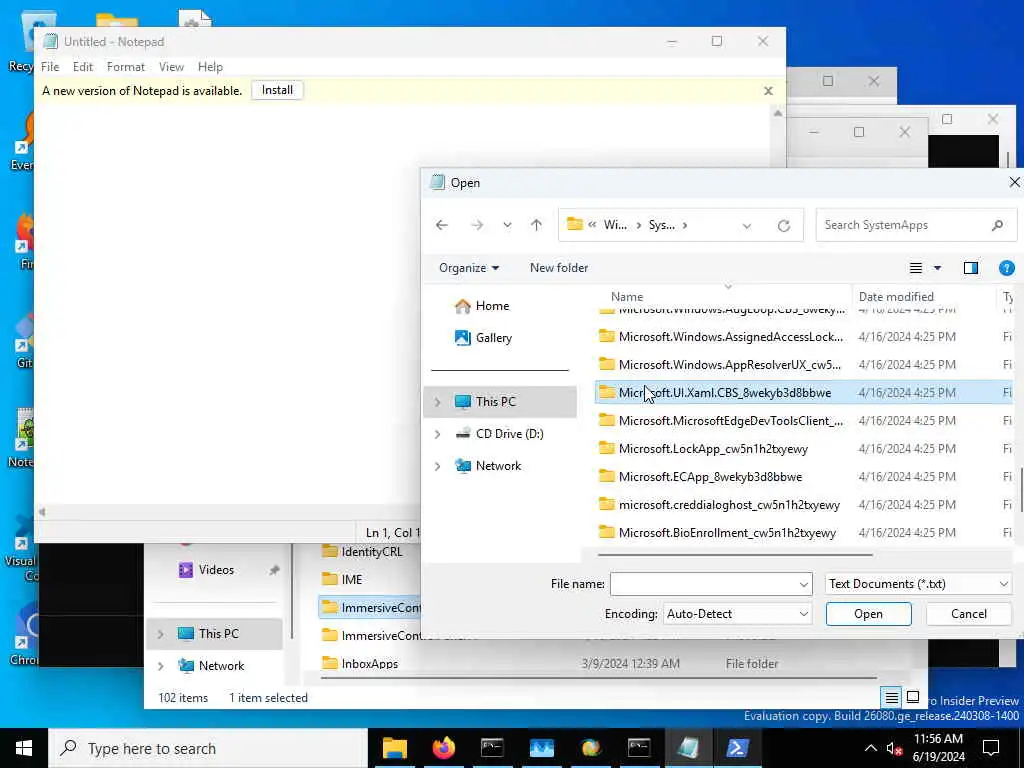Select Microsoft.UI.Xaml.CBS_8wekyb3d8bbwe folder
The height and width of the screenshot is (768, 1024).
coord(803,392)
